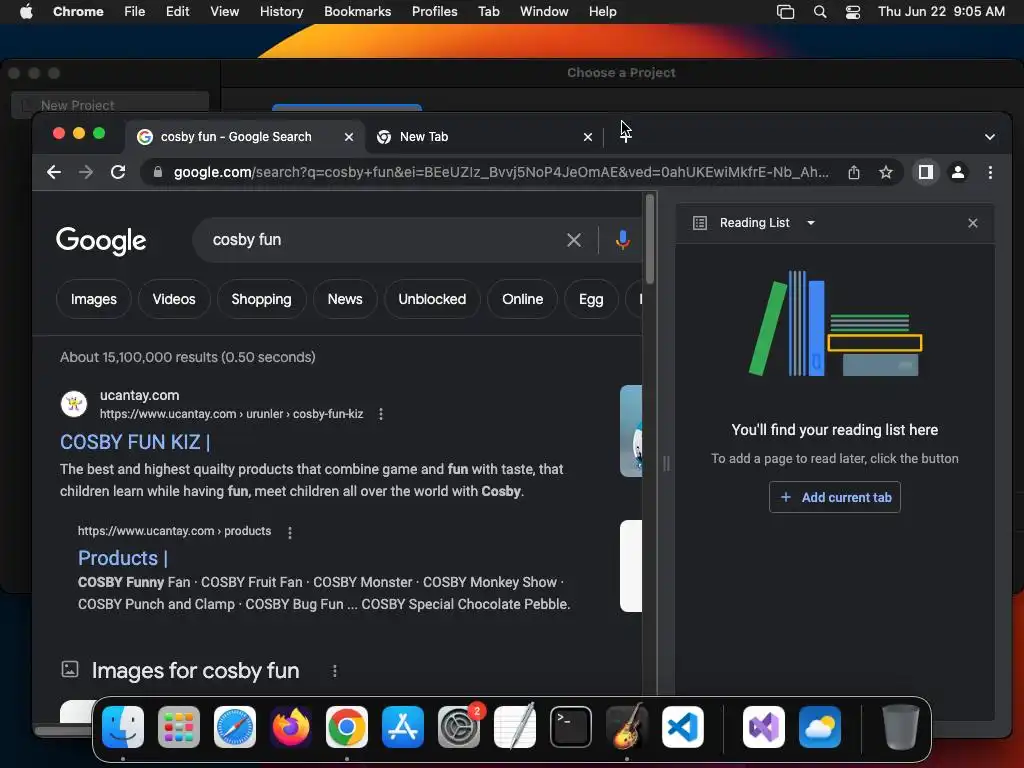Filter results by Shopping

point(261,299)
